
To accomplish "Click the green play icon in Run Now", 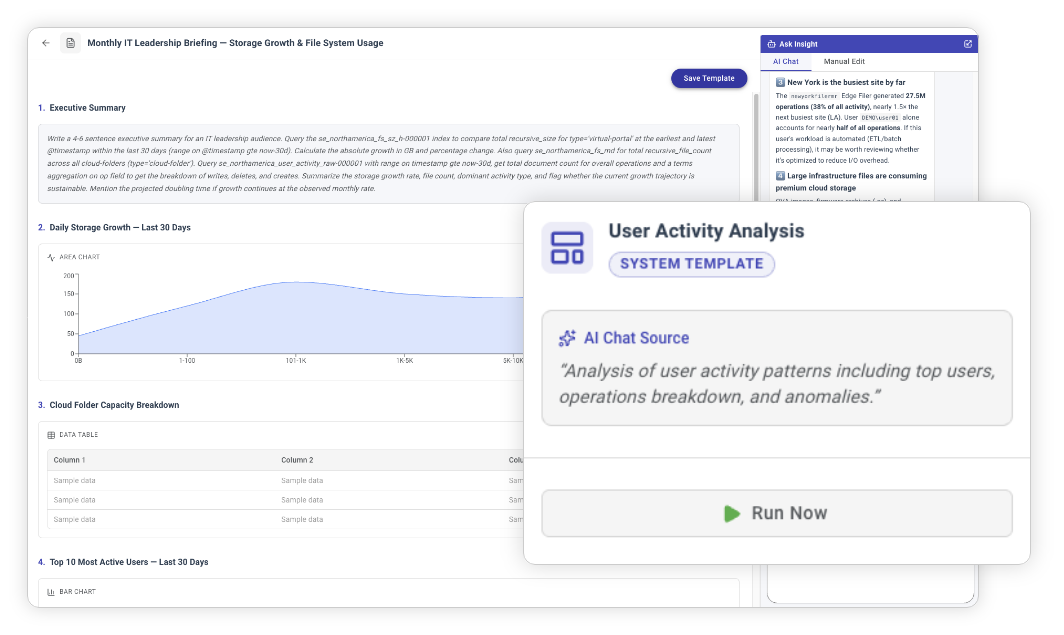I will [732, 514].
